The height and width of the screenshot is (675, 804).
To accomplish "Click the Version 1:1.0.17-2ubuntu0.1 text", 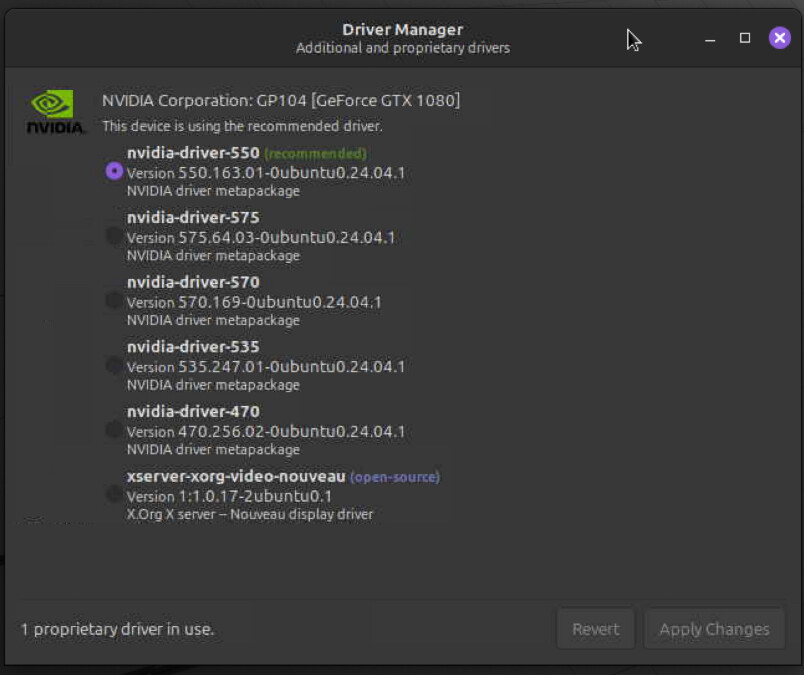I will pyautogui.click(x=229, y=496).
